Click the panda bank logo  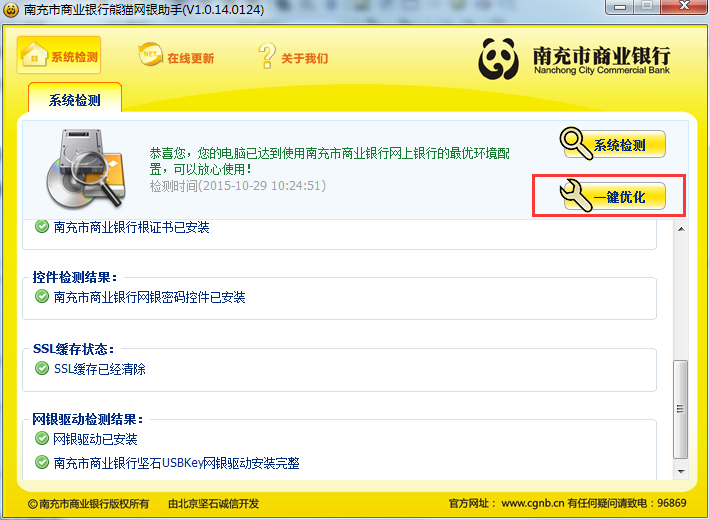pyautogui.click(x=499, y=58)
